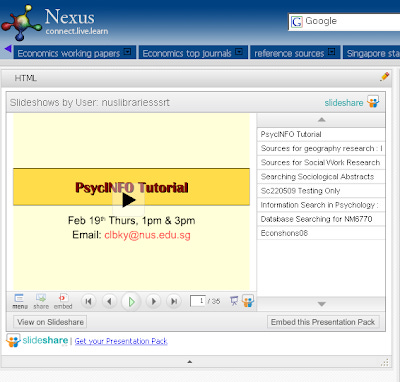
Task: Open reference sources tab dropdown
Action: 332,52
